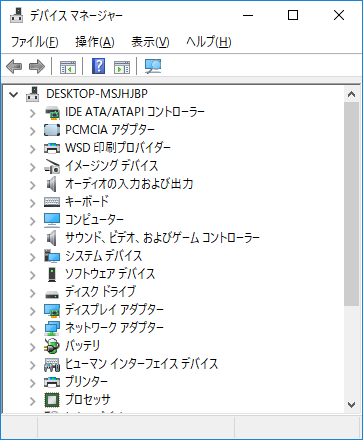
Task: Click the Forward arrow toolbar icon
Action: point(37,66)
